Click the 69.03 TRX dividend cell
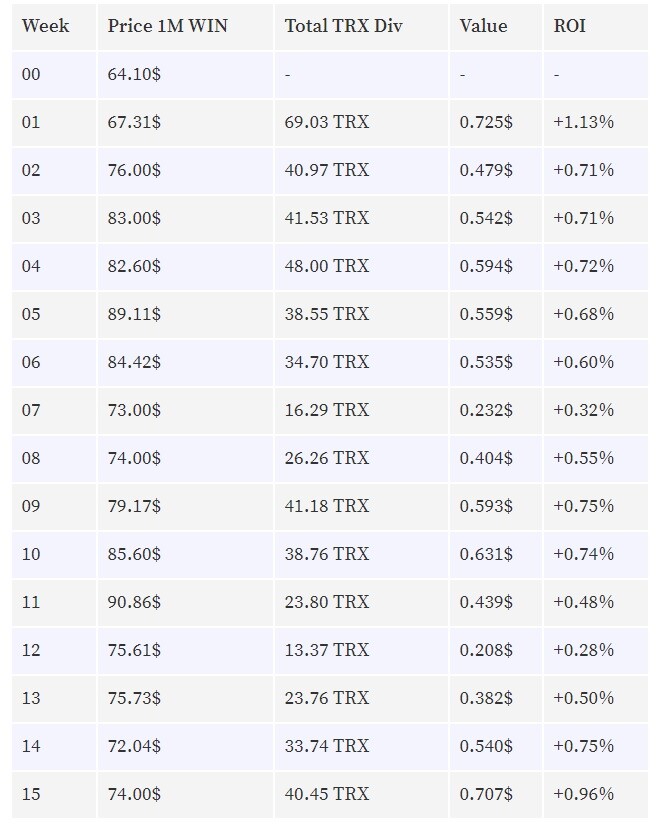 pyautogui.click(x=326, y=122)
